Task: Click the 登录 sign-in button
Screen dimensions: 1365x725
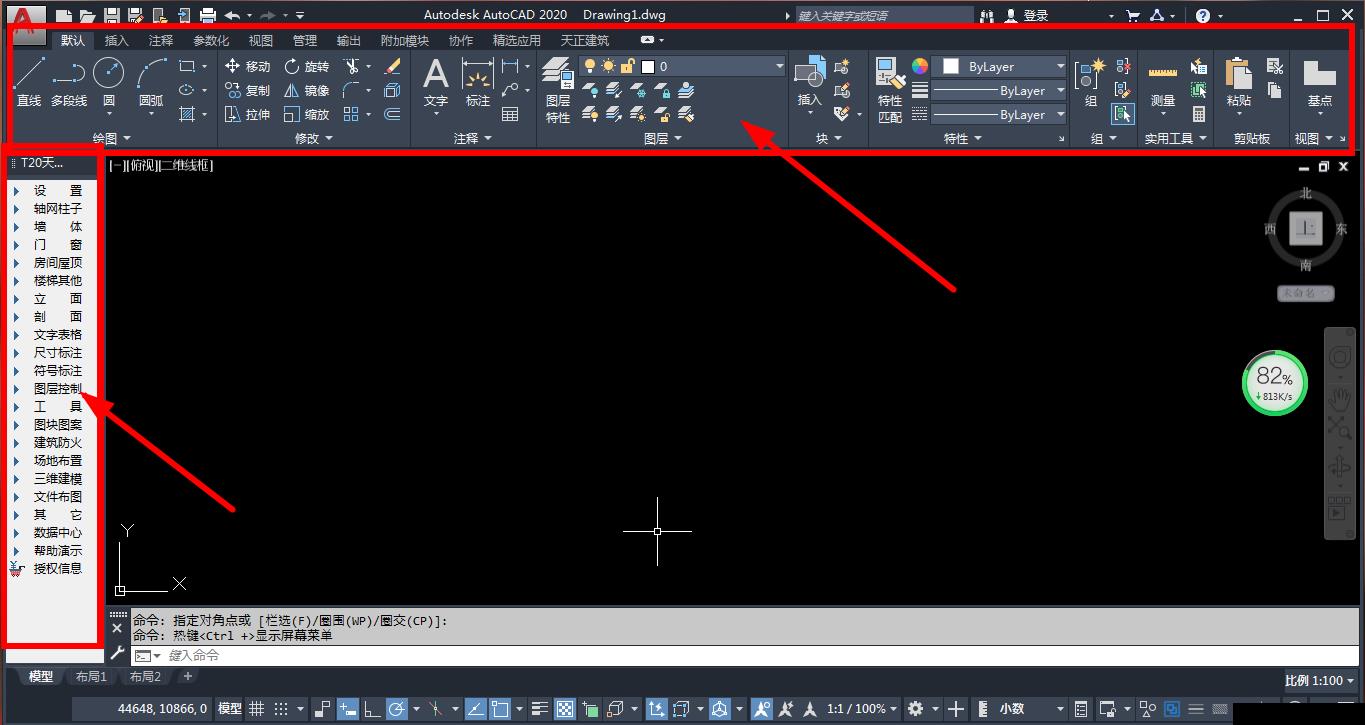Action: [1035, 15]
